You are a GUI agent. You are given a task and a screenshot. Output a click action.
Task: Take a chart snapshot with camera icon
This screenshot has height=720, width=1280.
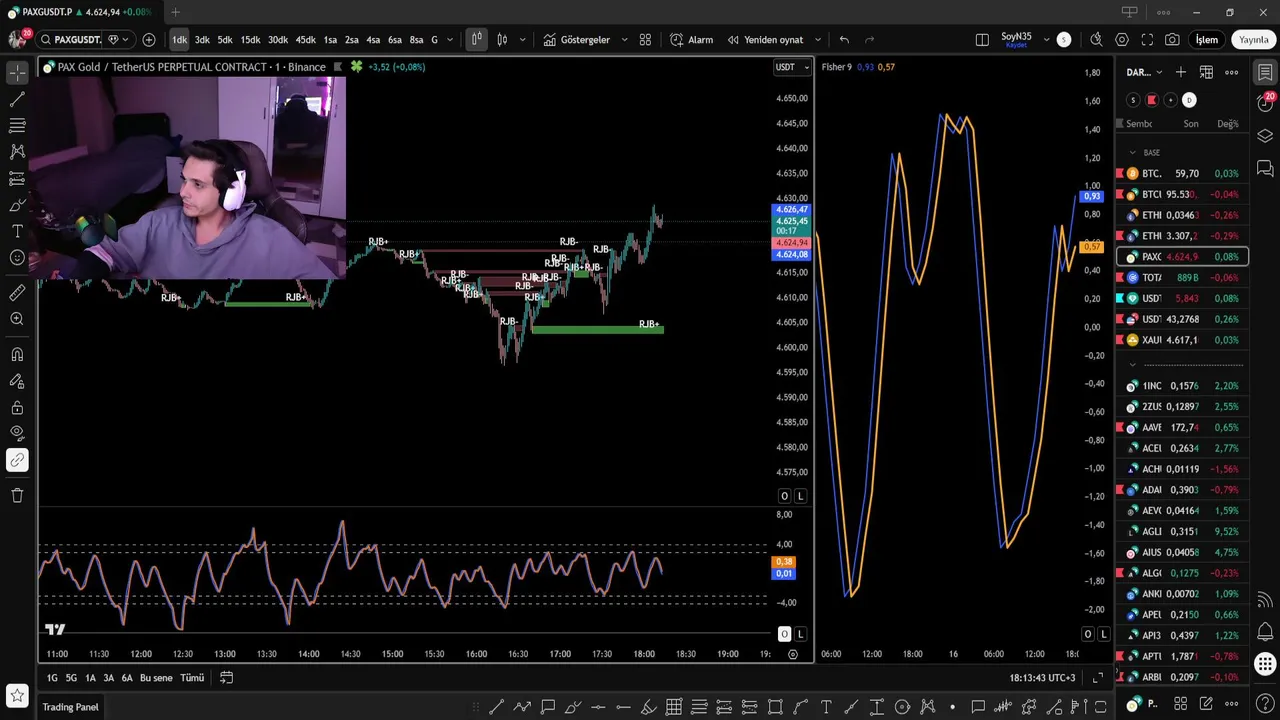coord(1172,40)
